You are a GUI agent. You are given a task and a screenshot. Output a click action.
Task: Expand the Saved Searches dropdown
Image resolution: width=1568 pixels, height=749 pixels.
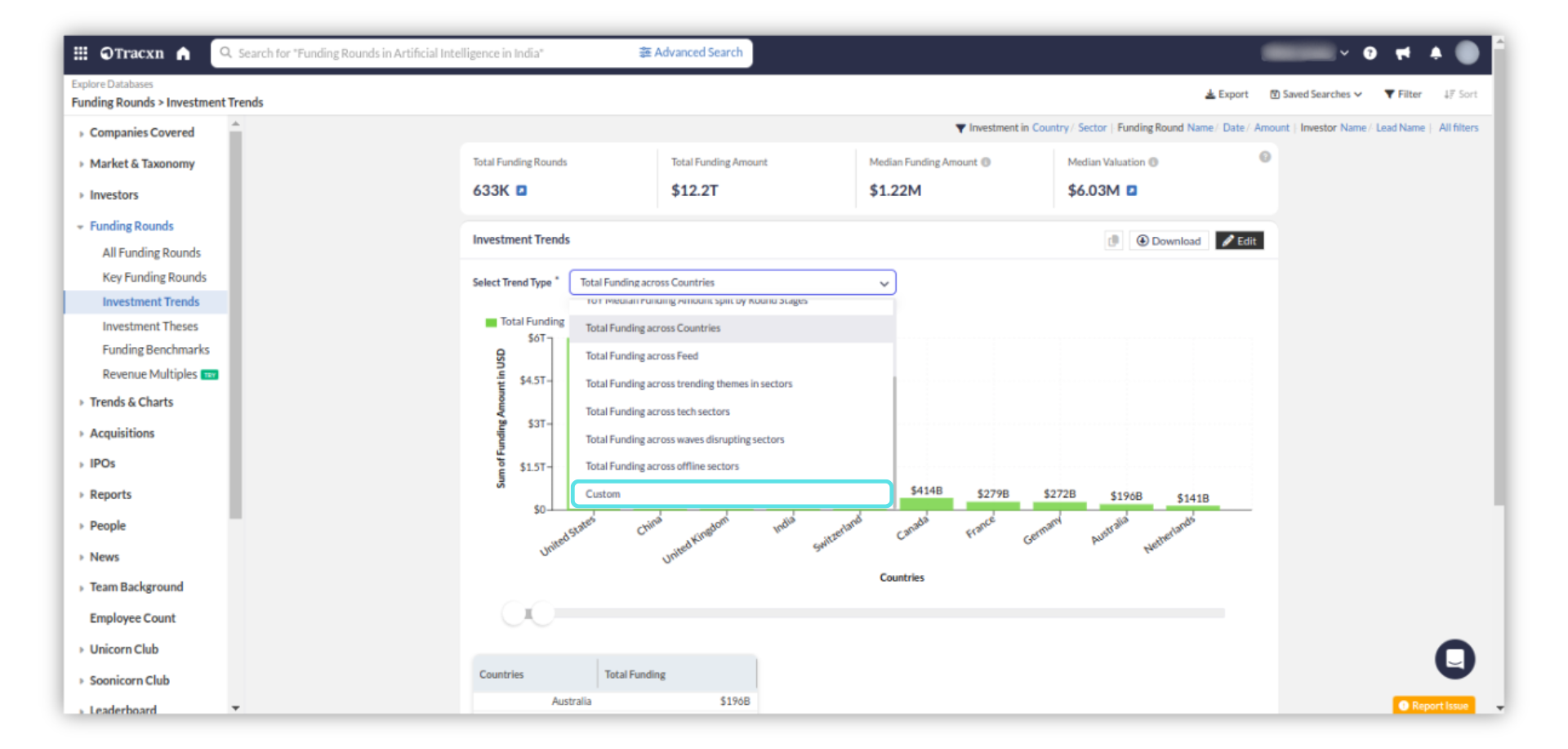pyautogui.click(x=1316, y=95)
